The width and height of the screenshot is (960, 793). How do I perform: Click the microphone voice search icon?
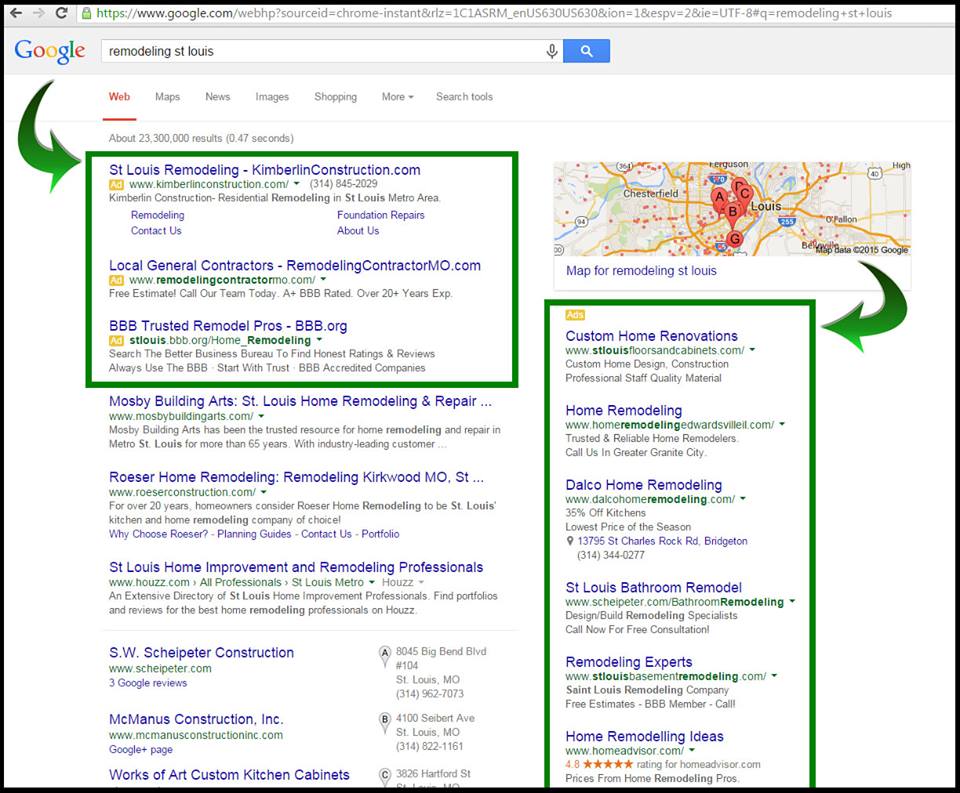coord(551,51)
